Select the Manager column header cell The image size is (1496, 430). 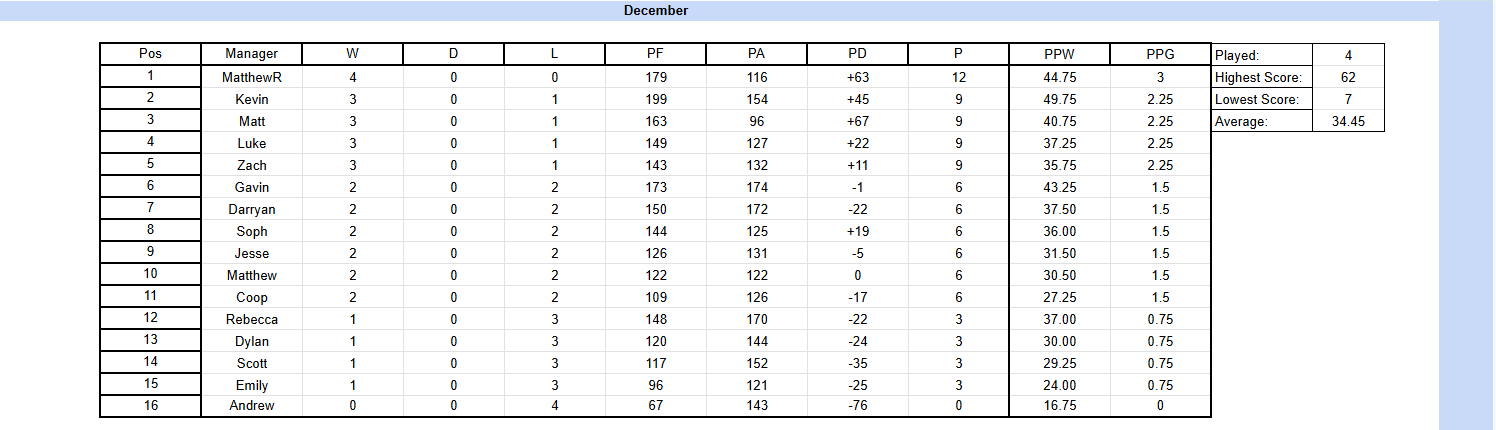[251, 54]
